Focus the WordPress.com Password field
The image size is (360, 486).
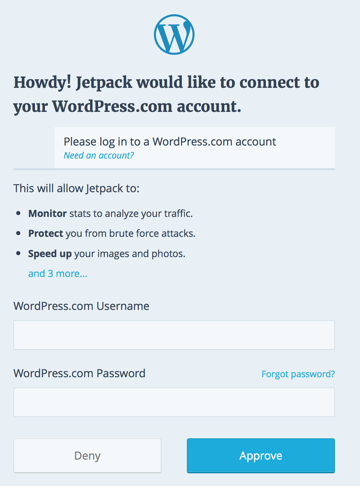click(x=174, y=402)
